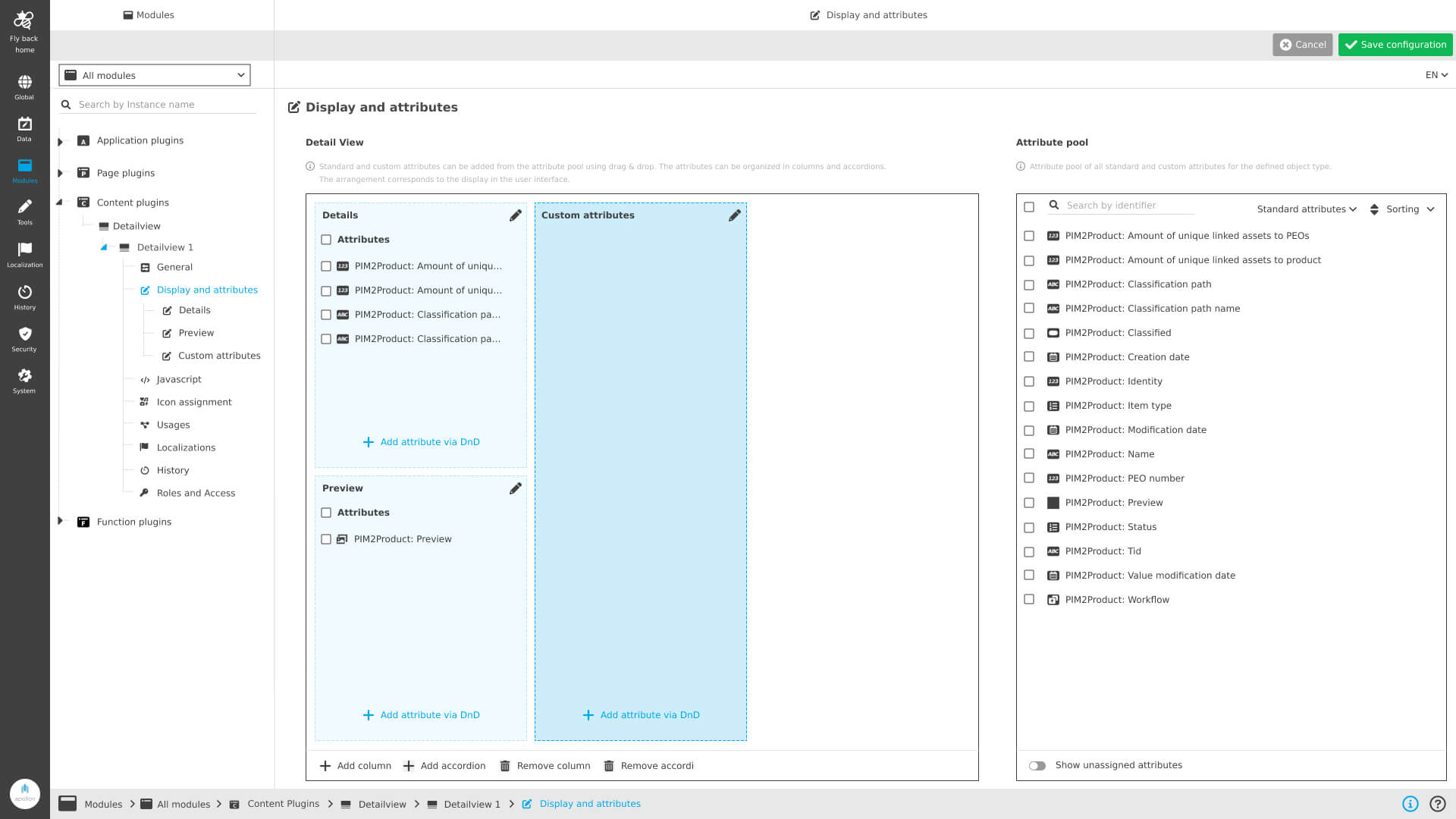Select the PIM2Product: Preview checkbox in Preview accordion
This screenshot has height=819, width=1456.
326,539
